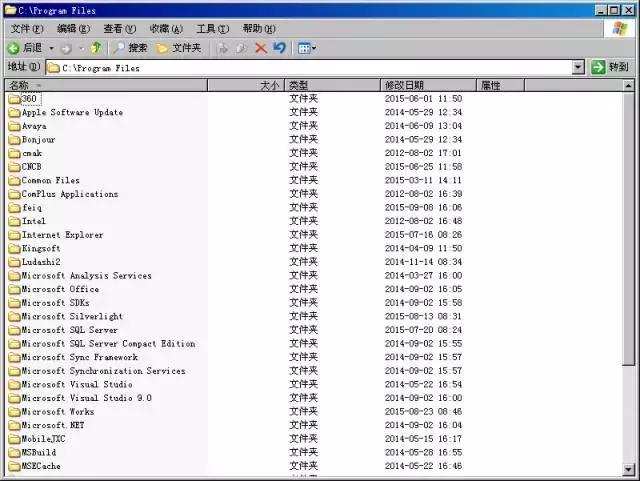Select the Common Files folder icon
This screenshot has height=481, width=640.
(x=14, y=180)
